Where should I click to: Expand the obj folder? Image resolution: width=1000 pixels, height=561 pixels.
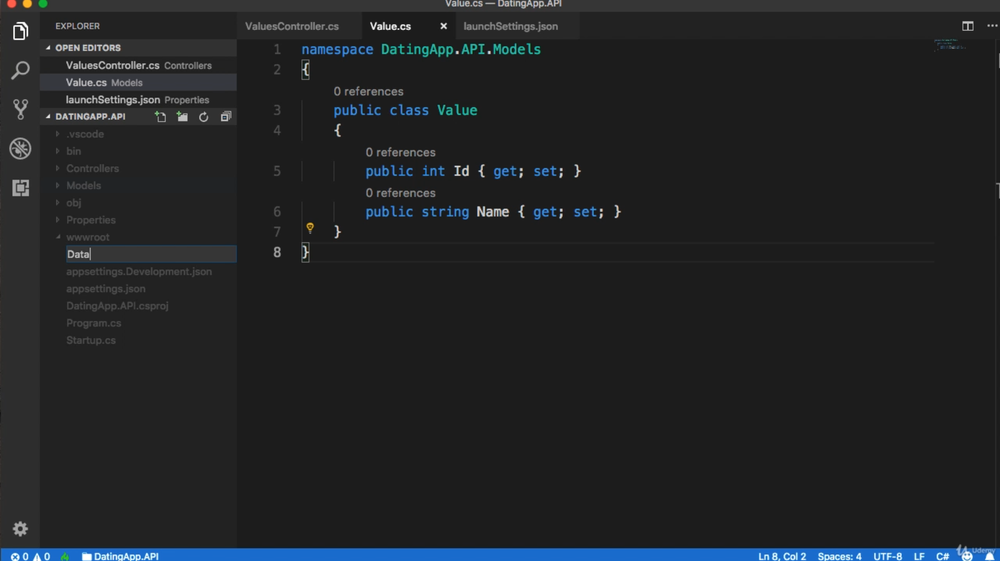[x=73, y=203]
